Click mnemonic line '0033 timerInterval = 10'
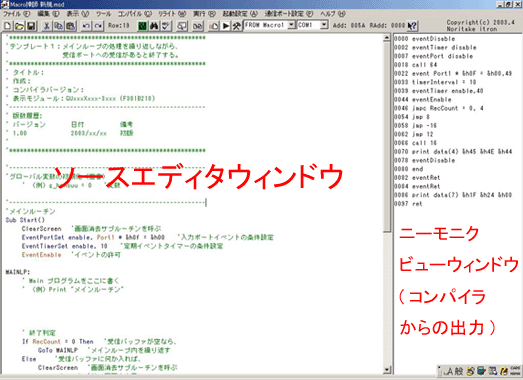 [x=435, y=82]
